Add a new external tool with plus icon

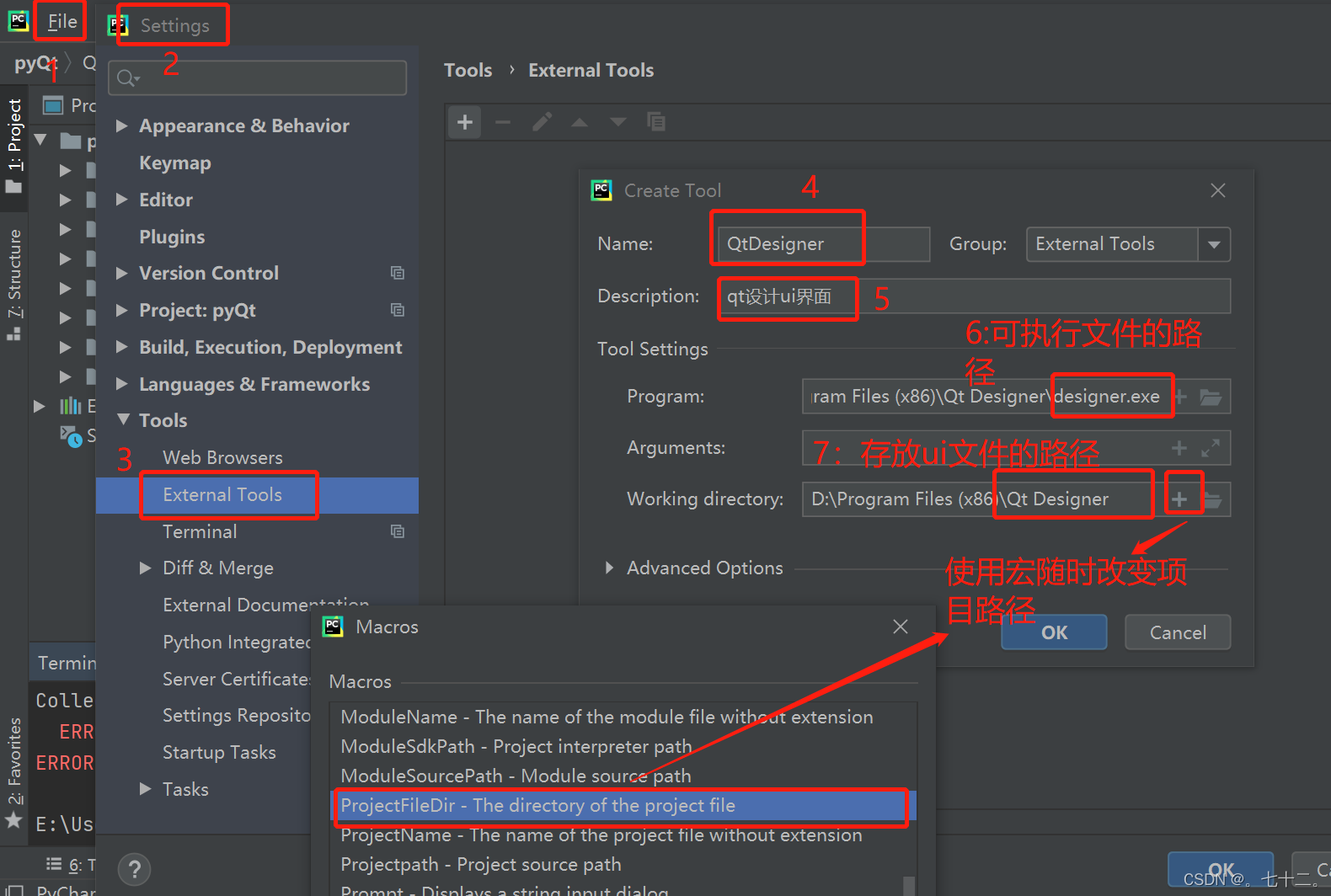click(464, 122)
